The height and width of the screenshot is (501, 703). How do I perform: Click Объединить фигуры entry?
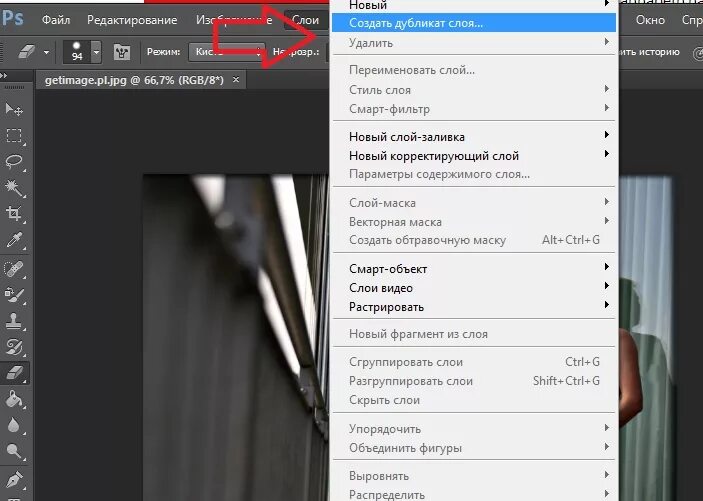[x=474, y=448]
